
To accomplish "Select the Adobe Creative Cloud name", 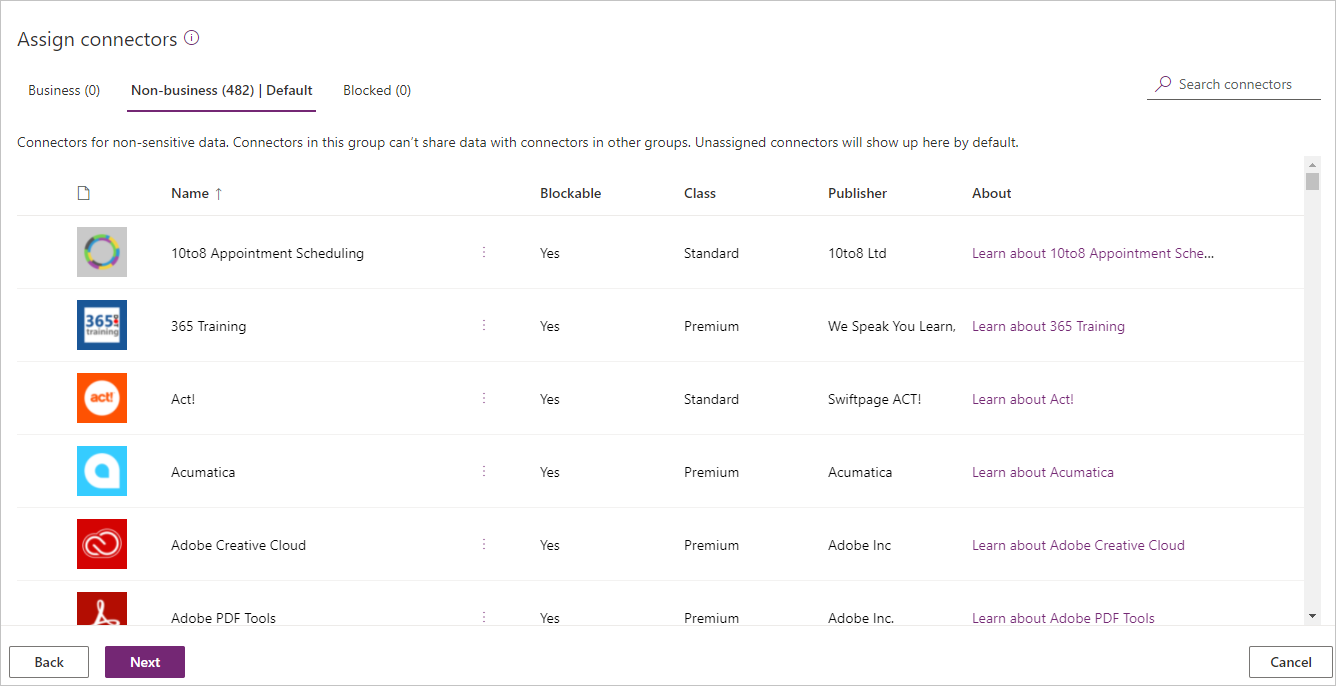I will [x=238, y=545].
